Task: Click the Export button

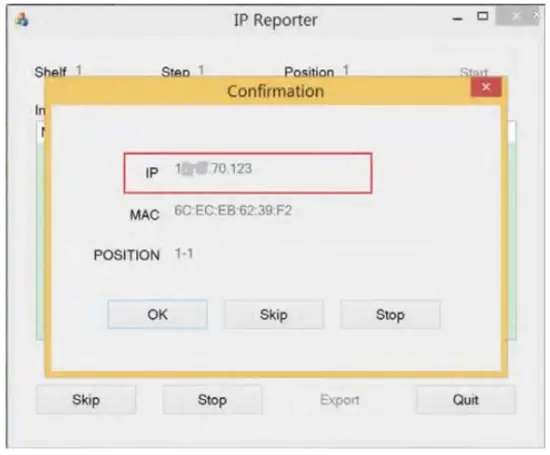Action: (340, 400)
